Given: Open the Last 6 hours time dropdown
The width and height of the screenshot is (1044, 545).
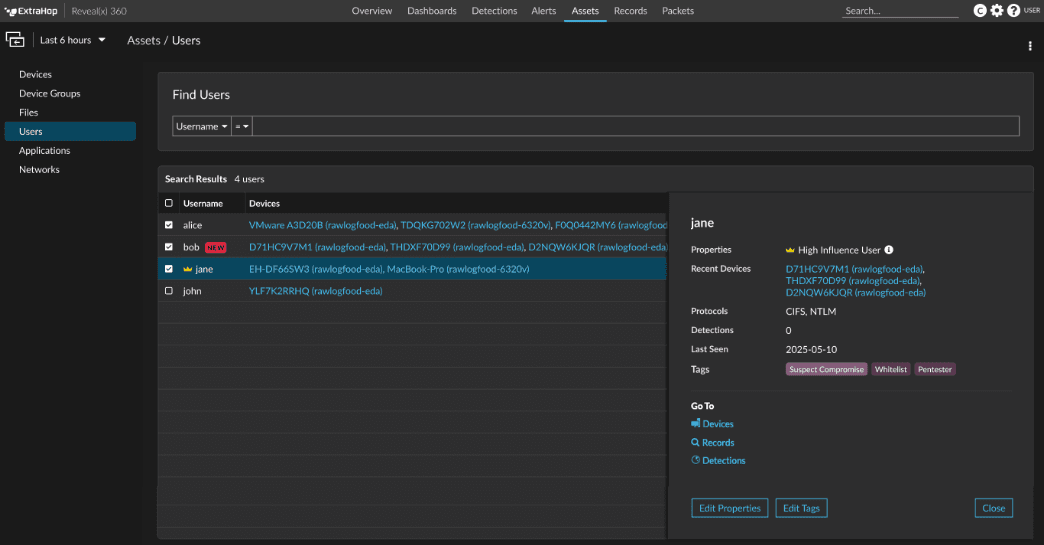Looking at the screenshot, I should click(x=73, y=40).
